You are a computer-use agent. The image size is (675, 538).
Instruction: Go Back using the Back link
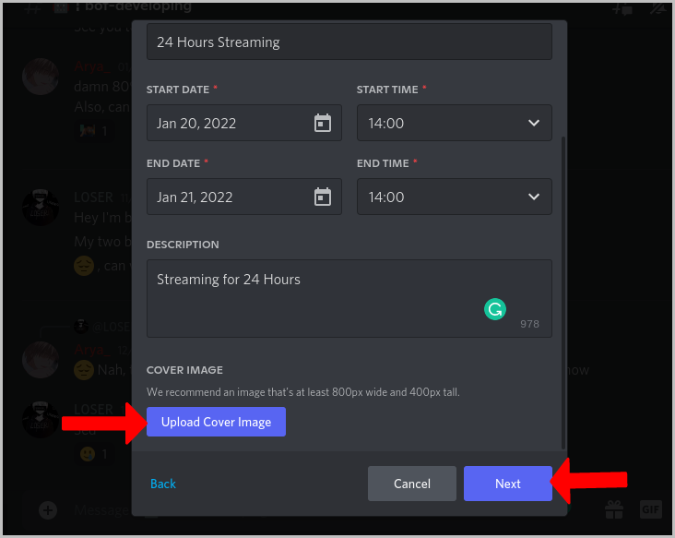click(x=163, y=484)
